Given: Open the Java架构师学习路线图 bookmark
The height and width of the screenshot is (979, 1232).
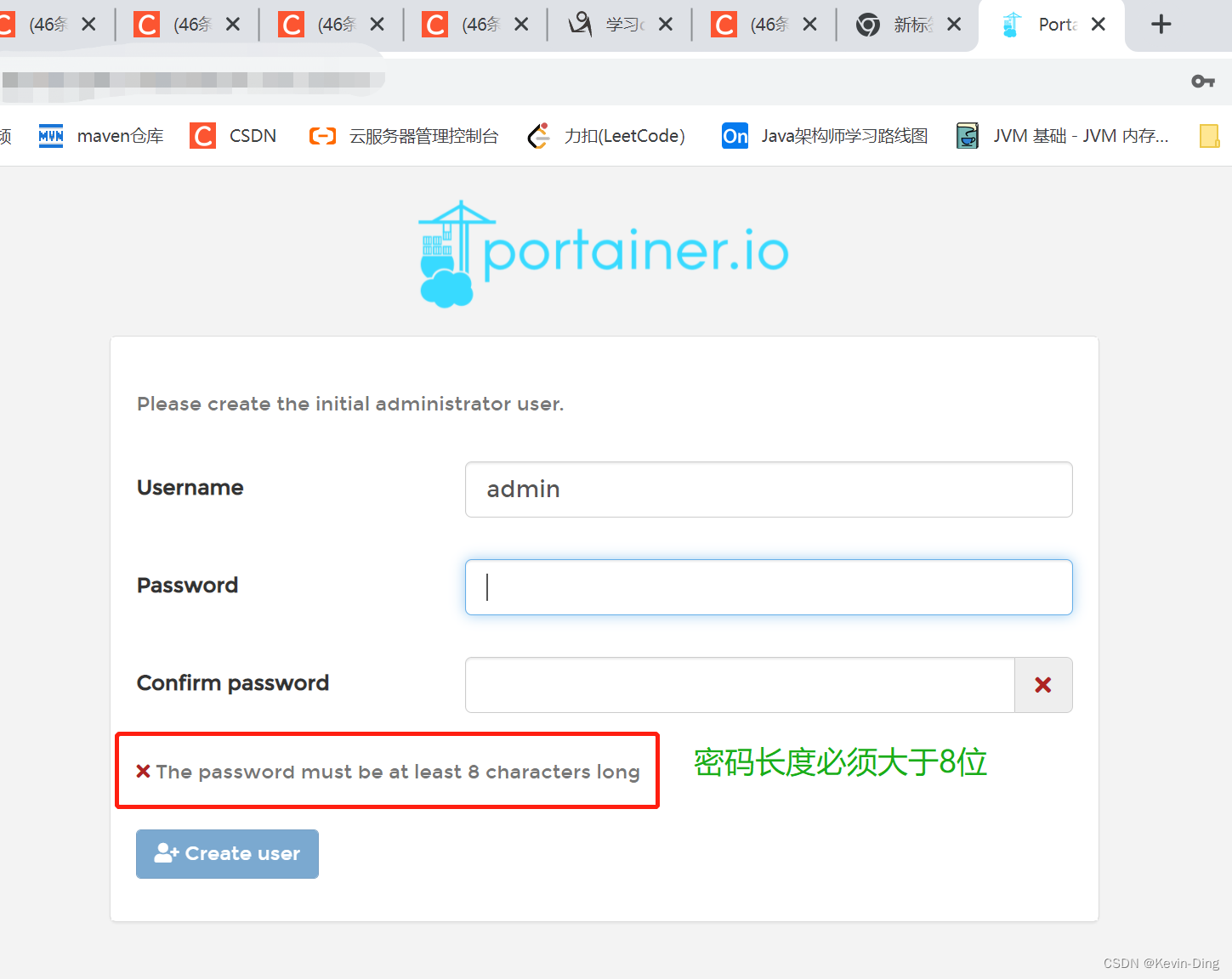Looking at the screenshot, I should tap(825, 136).
